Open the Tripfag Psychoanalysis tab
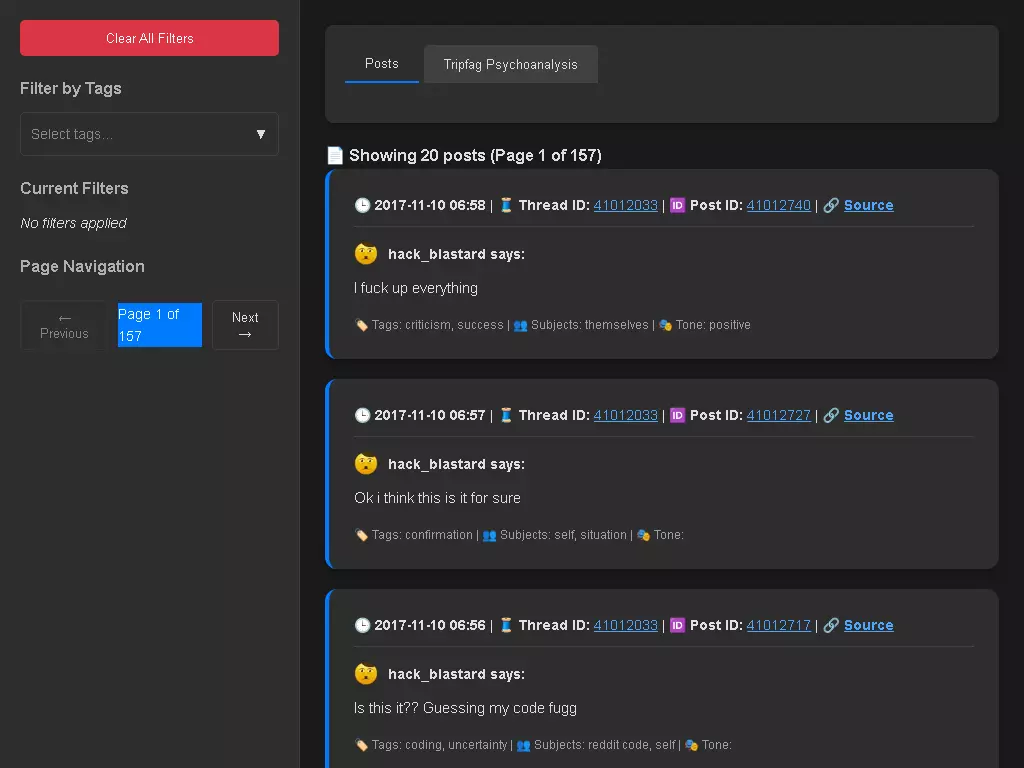This screenshot has width=1024, height=768. coord(511,64)
